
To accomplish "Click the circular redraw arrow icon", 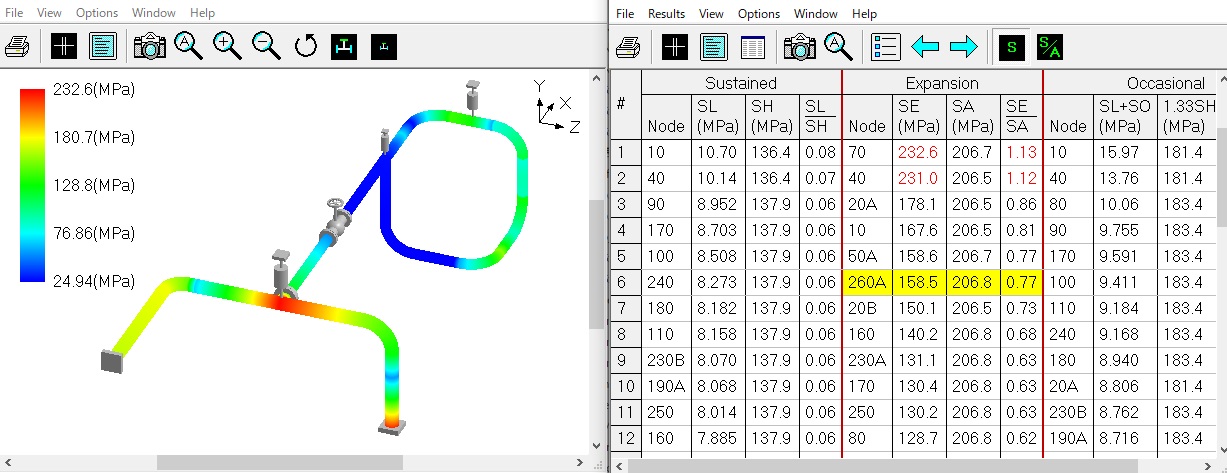I will coord(306,46).
